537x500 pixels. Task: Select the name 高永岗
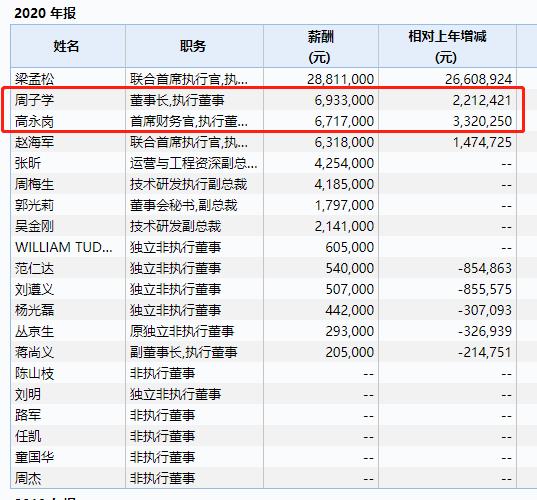[x=34, y=121]
